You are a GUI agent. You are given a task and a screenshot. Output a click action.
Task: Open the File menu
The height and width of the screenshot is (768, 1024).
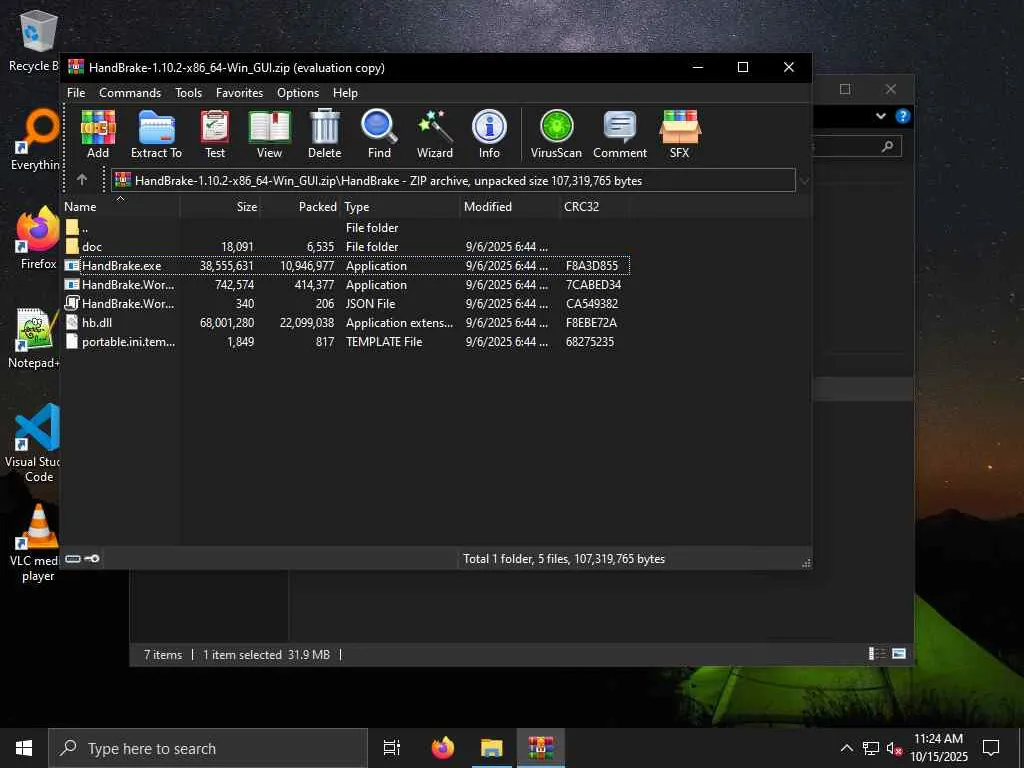coord(76,93)
